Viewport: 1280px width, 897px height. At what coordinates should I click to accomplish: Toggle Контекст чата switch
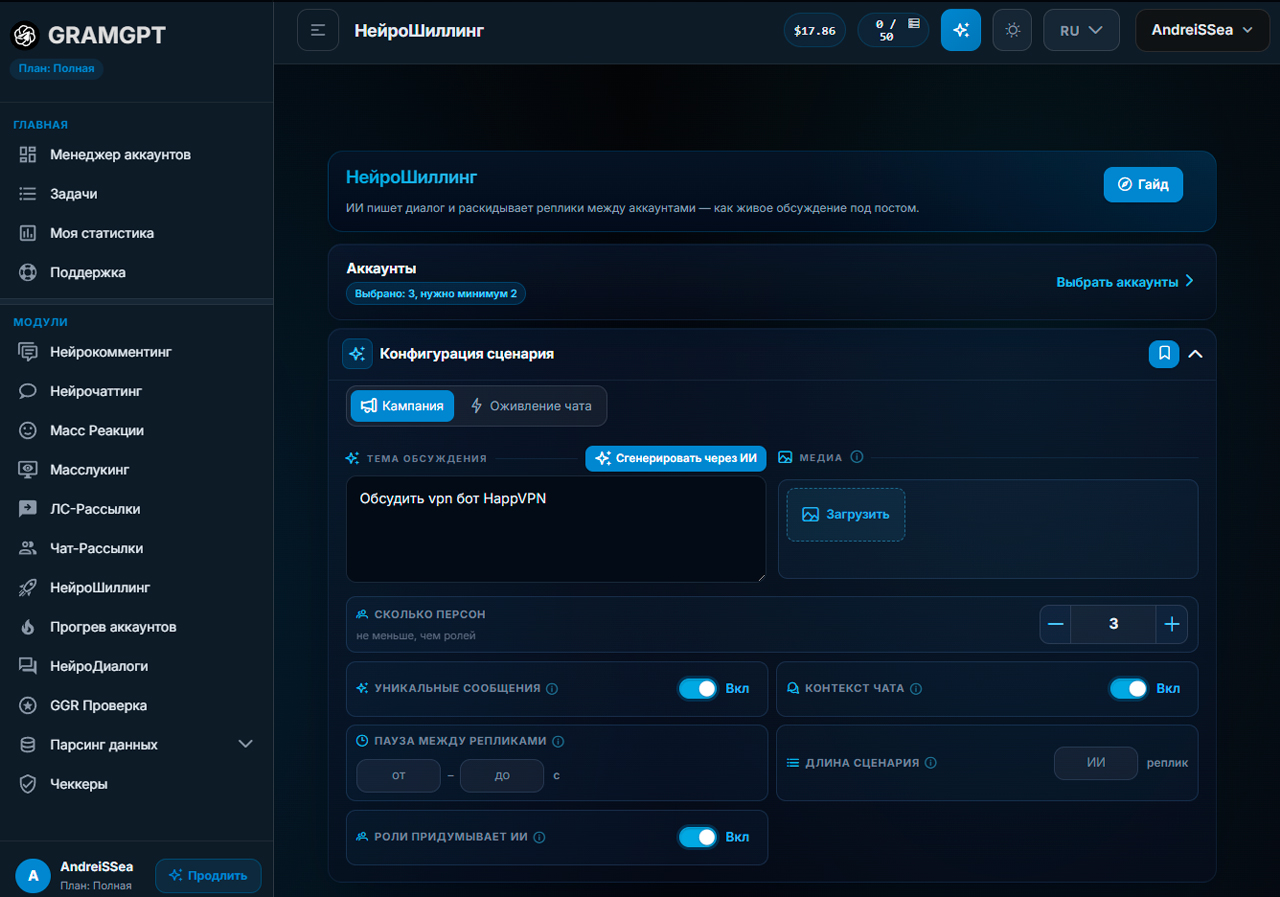pyautogui.click(x=1129, y=688)
